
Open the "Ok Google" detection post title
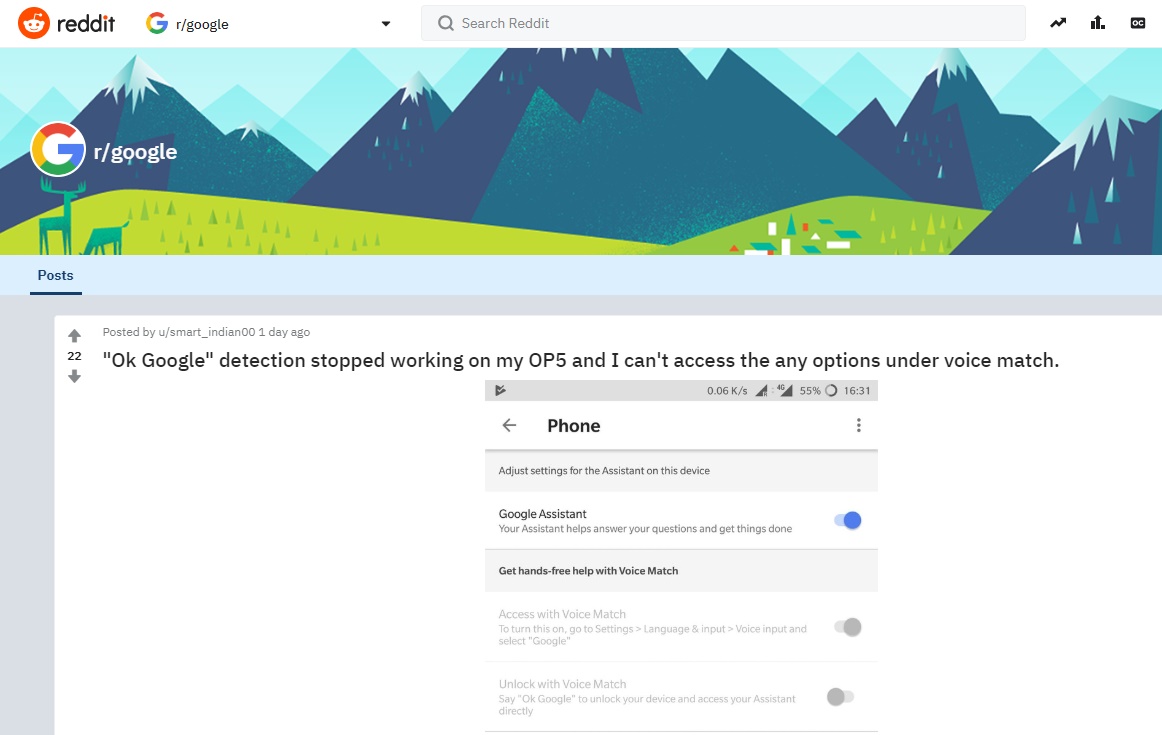(581, 360)
